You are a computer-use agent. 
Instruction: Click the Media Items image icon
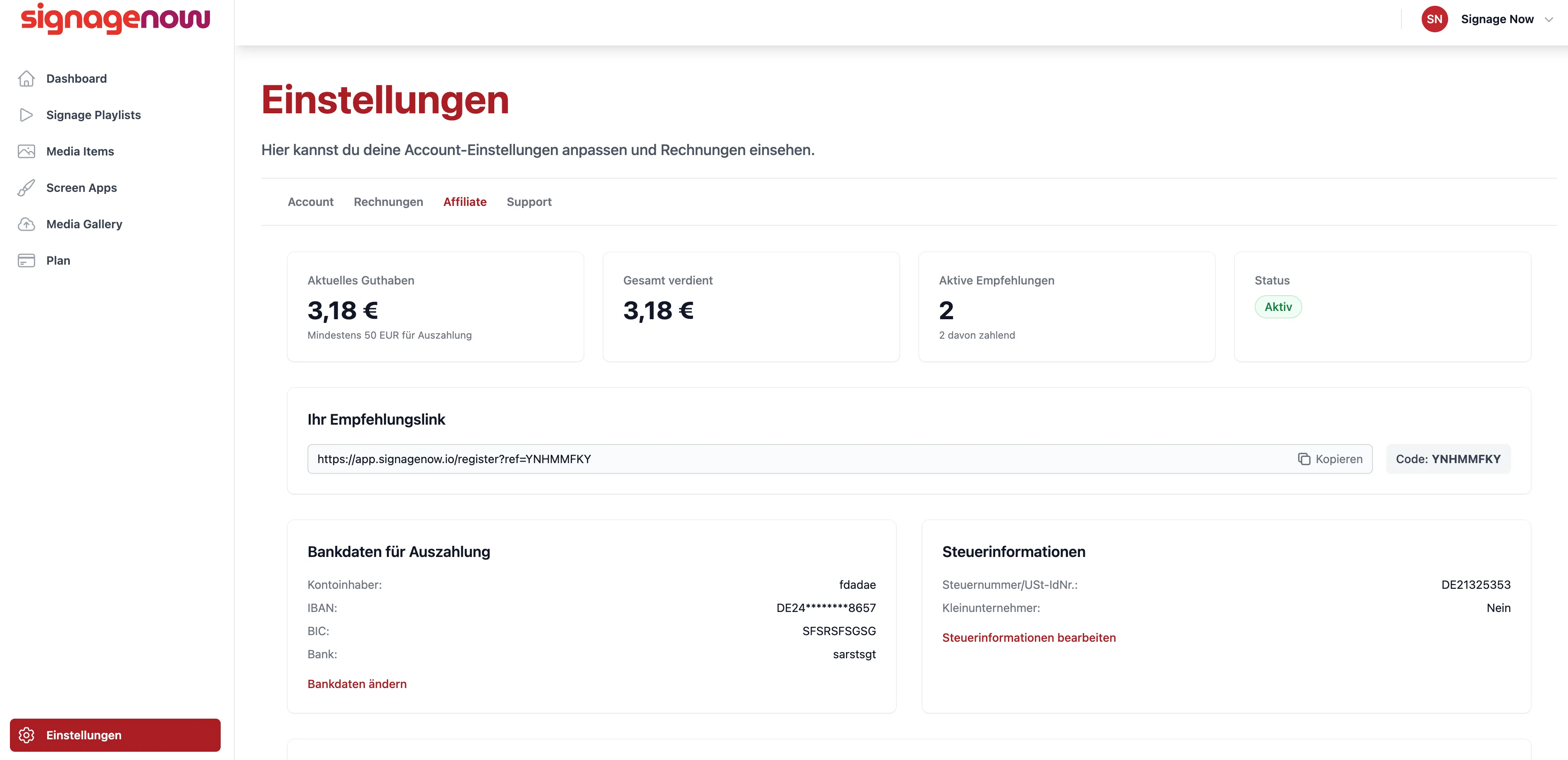(x=26, y=152)
